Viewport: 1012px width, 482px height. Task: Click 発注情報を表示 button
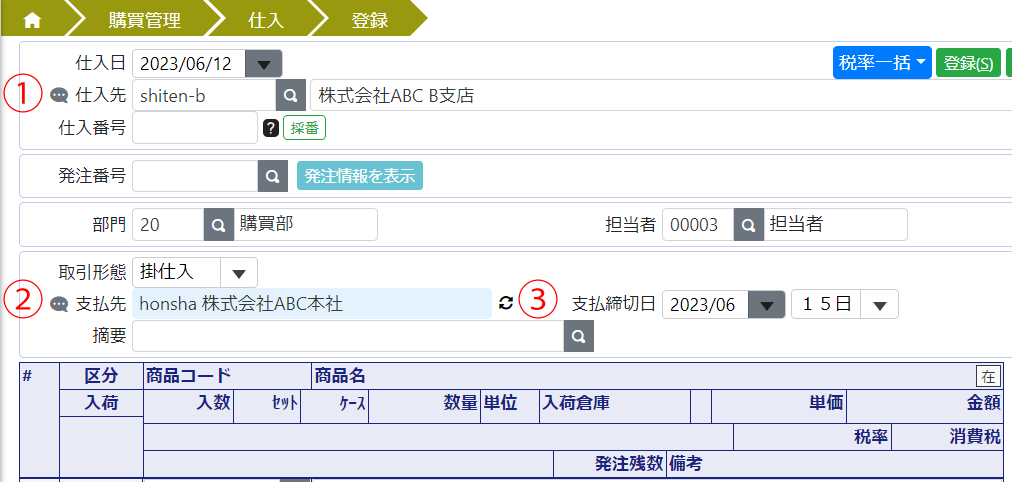coord(359,176)
